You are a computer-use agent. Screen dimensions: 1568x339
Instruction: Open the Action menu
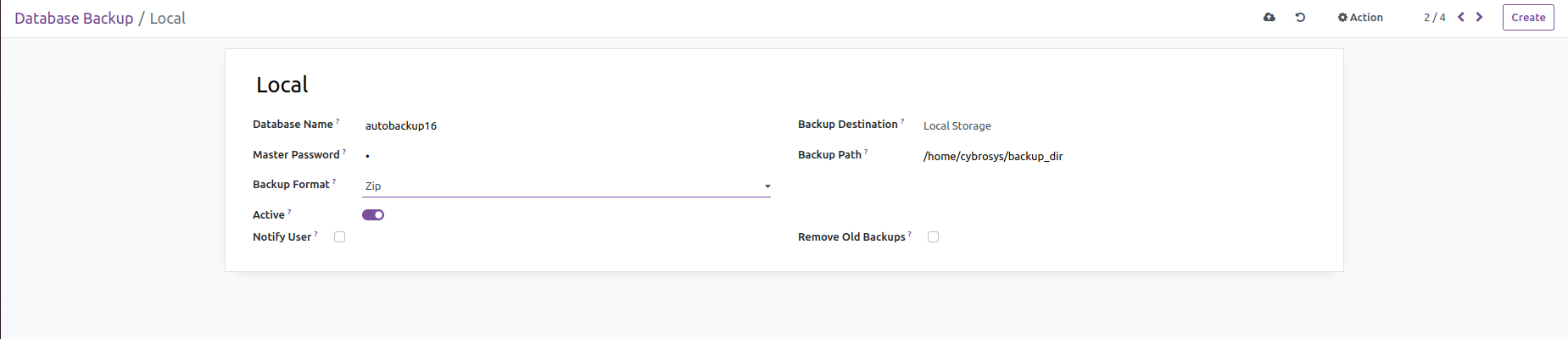(1360, 18)
